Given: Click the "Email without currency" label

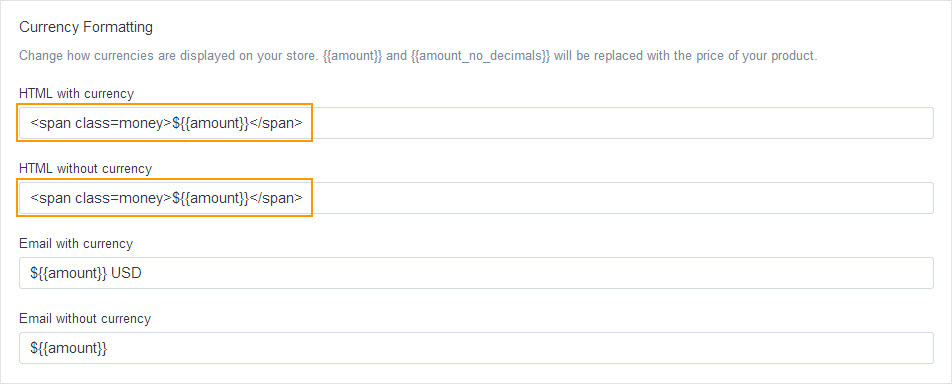Looking at the screenshot, I should click(x=85, y=318).
